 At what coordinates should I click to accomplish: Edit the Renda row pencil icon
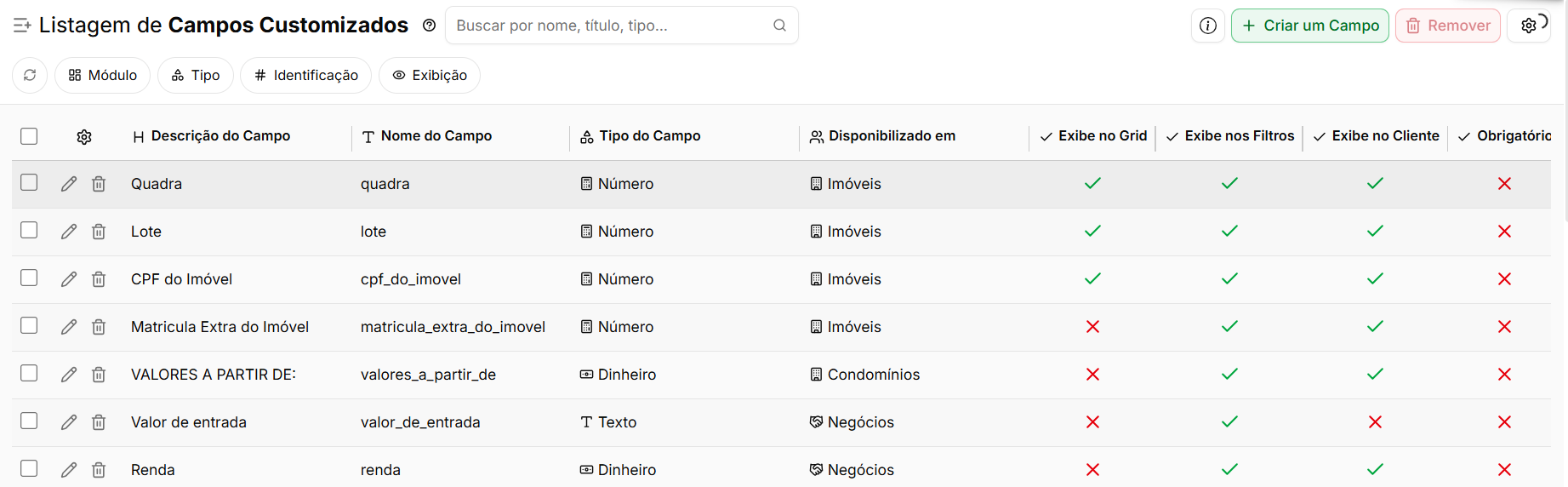[x=69, y=470]
